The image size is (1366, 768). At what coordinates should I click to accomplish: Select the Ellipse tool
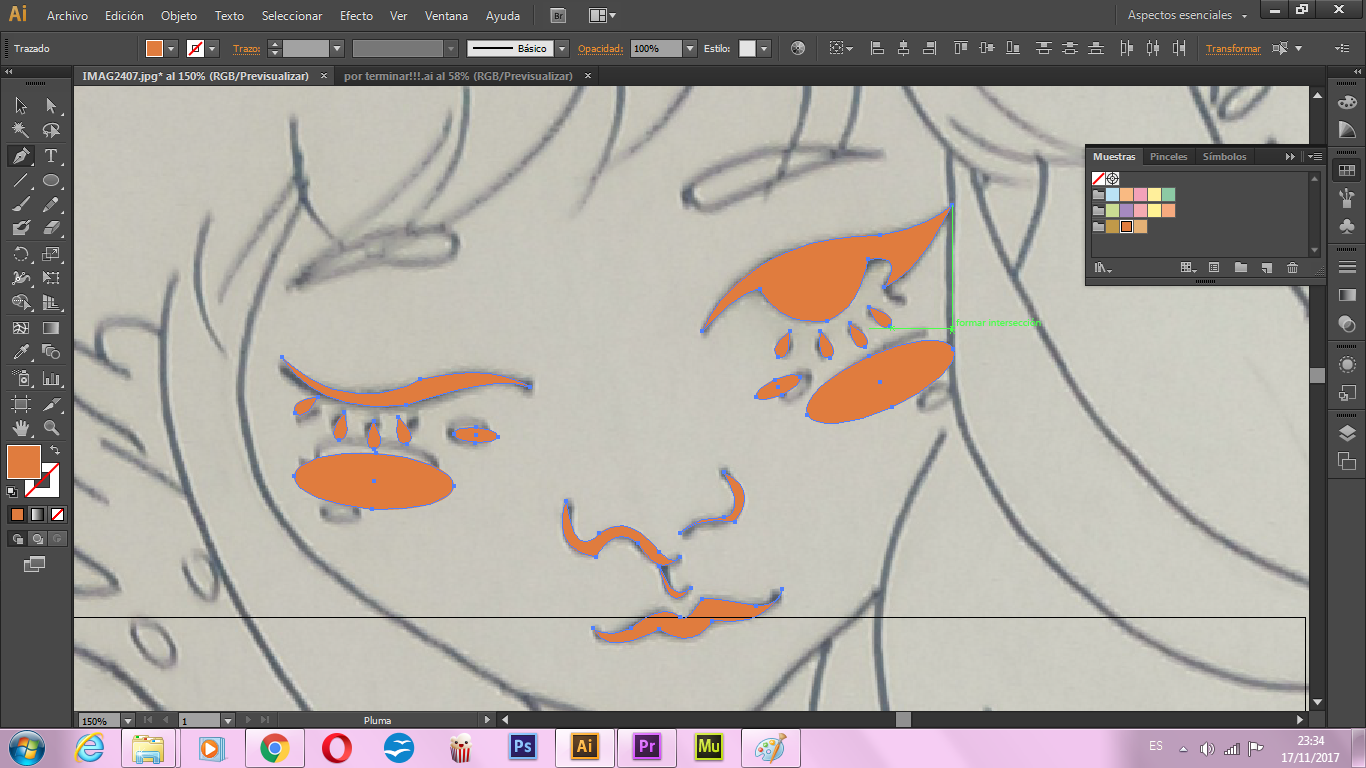[51, 181]
